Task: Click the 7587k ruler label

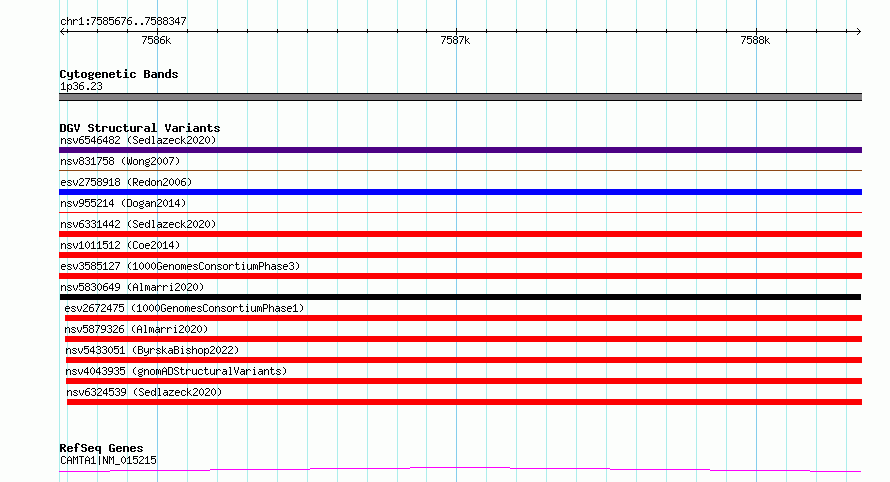Action: [x=455, y=40]
